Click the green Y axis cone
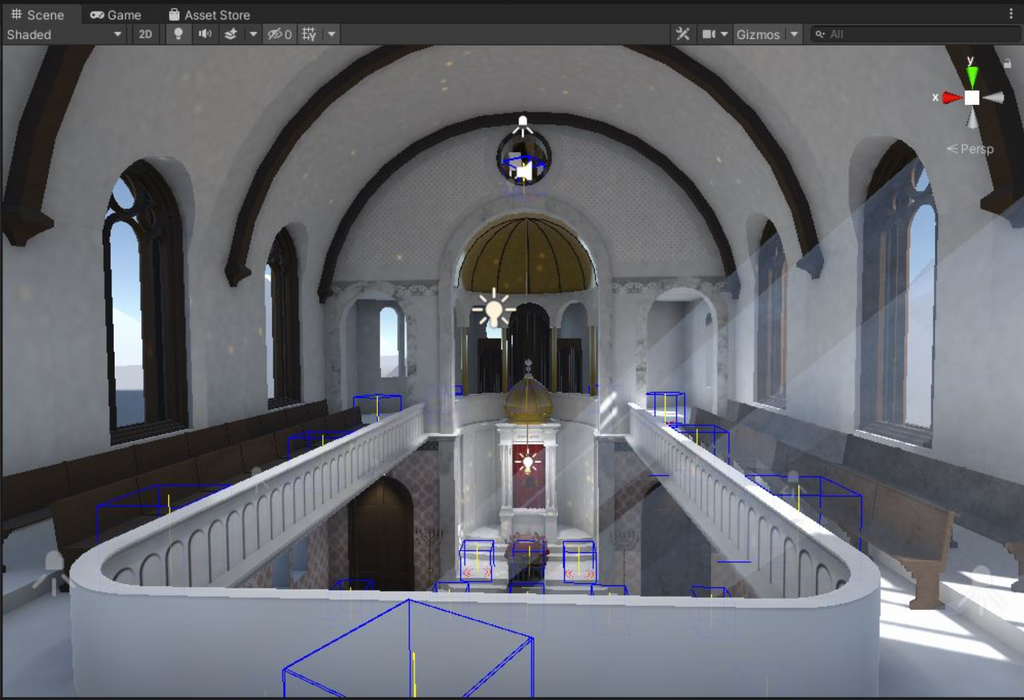 point(971,76)
